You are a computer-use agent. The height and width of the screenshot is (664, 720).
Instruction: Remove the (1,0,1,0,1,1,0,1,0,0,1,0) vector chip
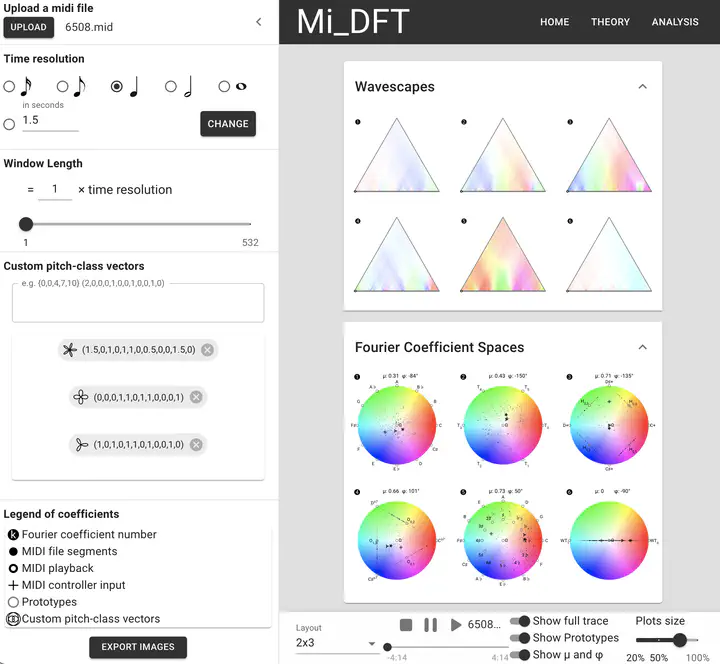click(x=196, y=445)
